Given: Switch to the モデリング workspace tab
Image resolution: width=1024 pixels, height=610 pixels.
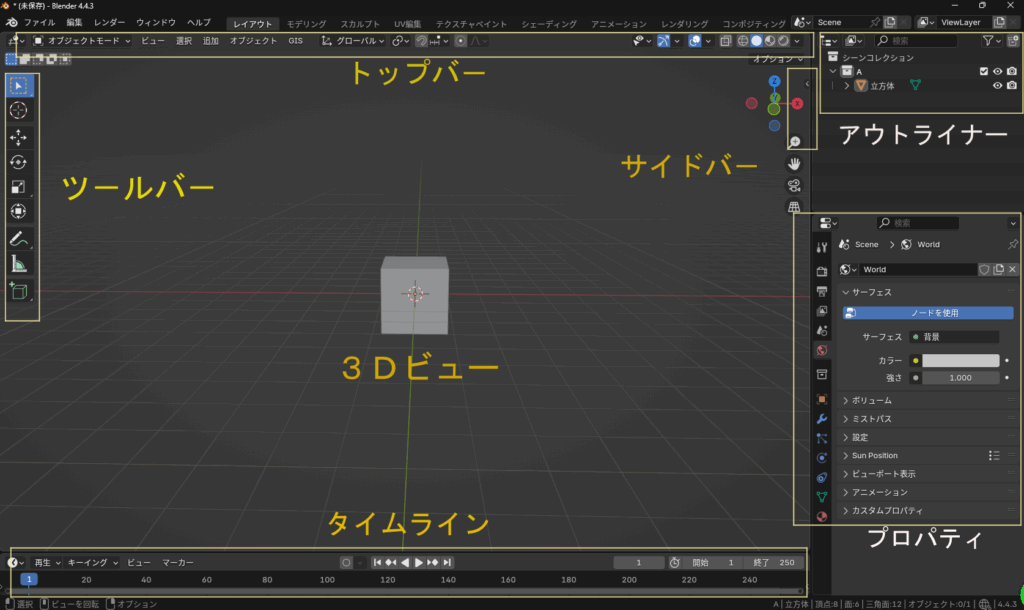Looking at the screenshot, I should point(306,24).
